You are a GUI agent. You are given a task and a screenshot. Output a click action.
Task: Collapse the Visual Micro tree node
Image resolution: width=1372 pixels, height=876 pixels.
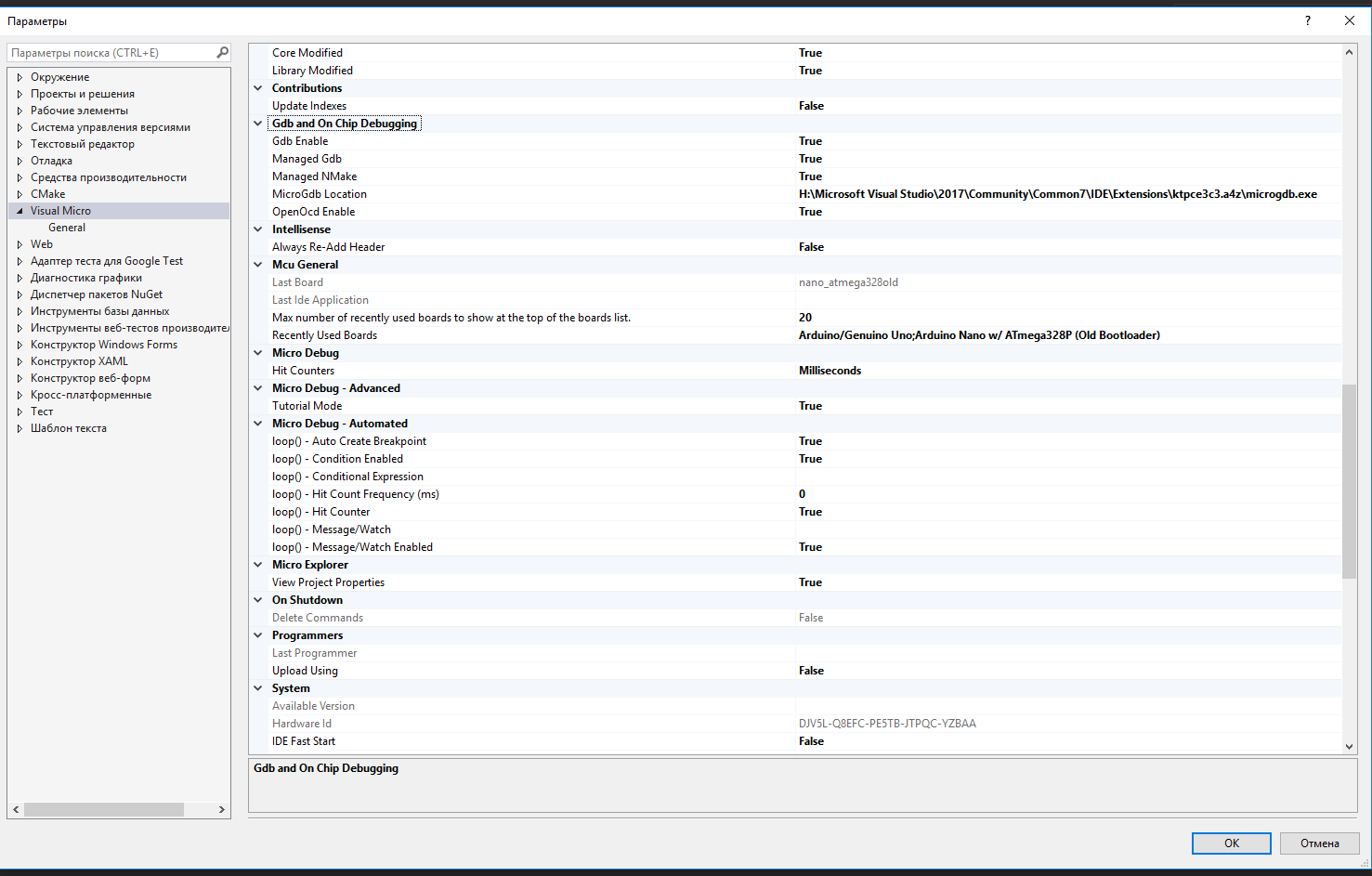(20, 211)
